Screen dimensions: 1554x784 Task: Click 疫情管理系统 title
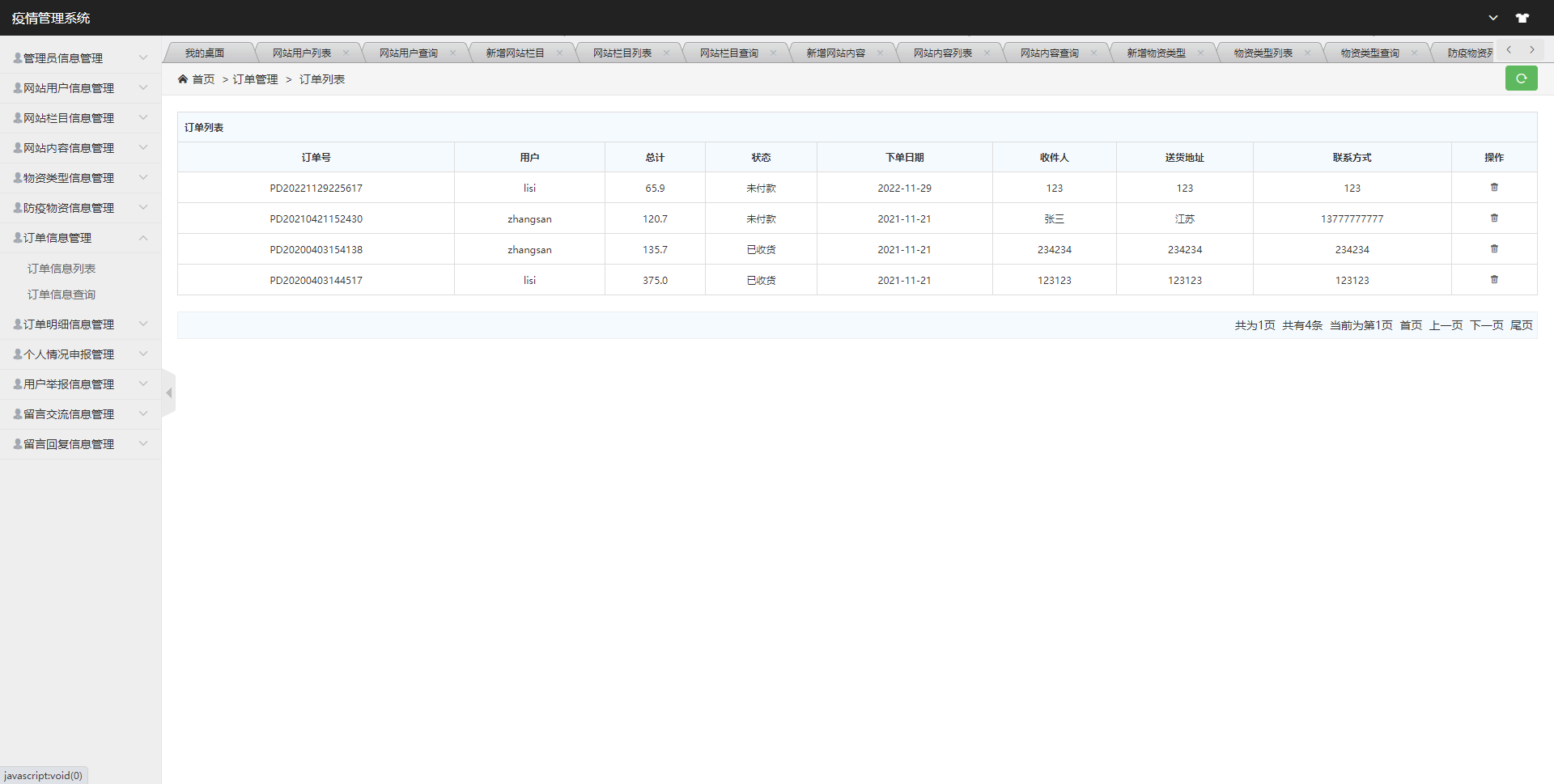click(x=51, y=18)
